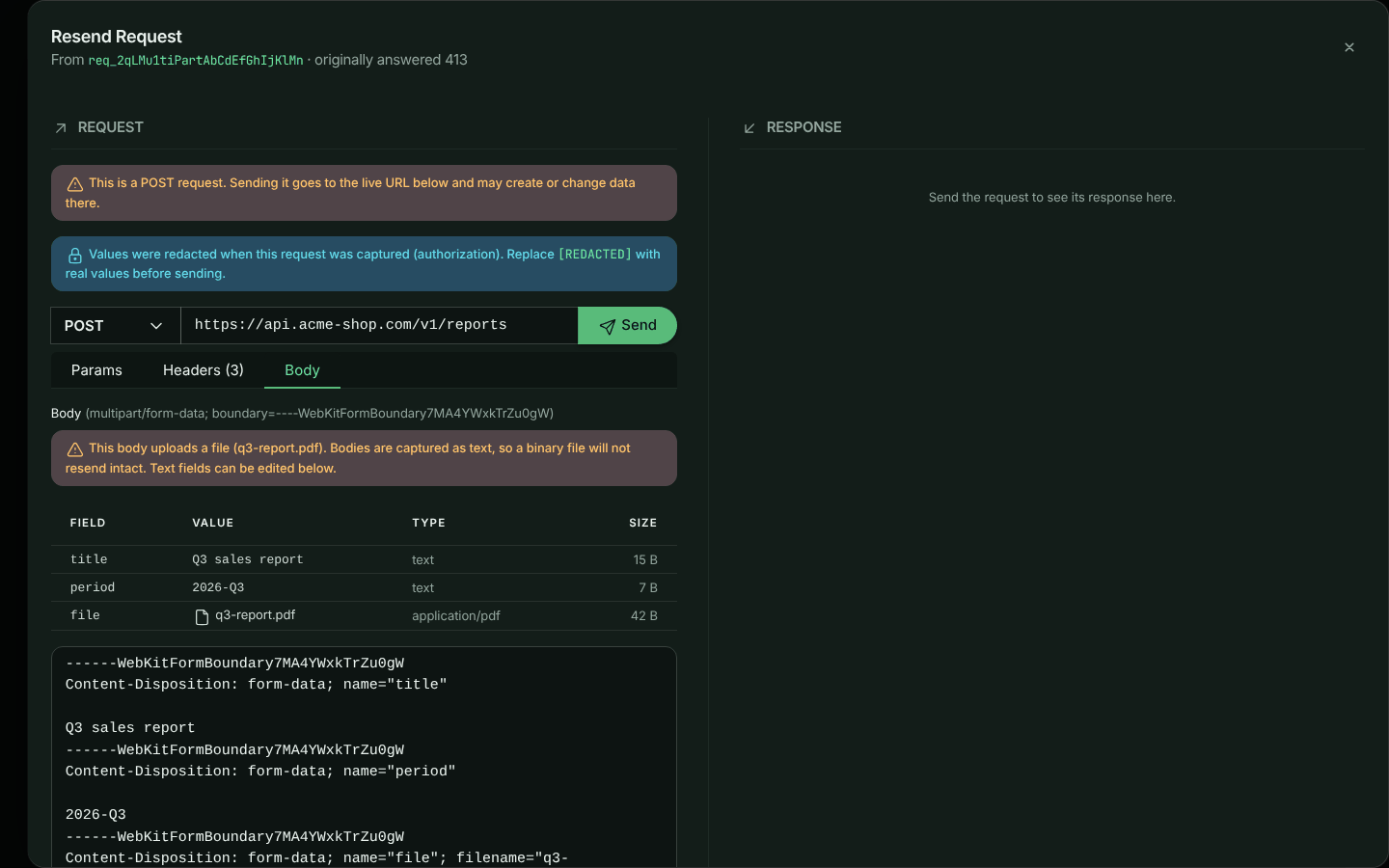Click the VALUE column header
Image resolution: width=1389 pixels, height=868 pixels.
(213, 523)
